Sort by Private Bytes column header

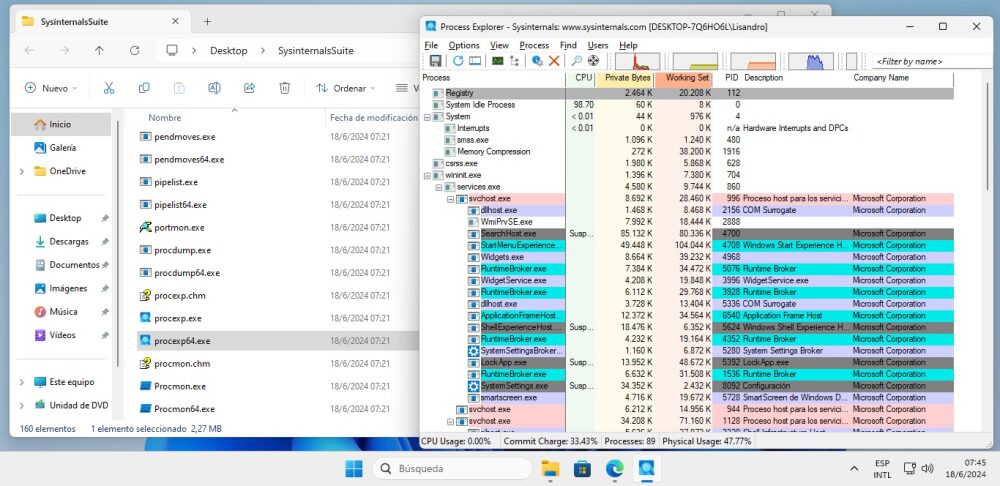click(625, 78)
